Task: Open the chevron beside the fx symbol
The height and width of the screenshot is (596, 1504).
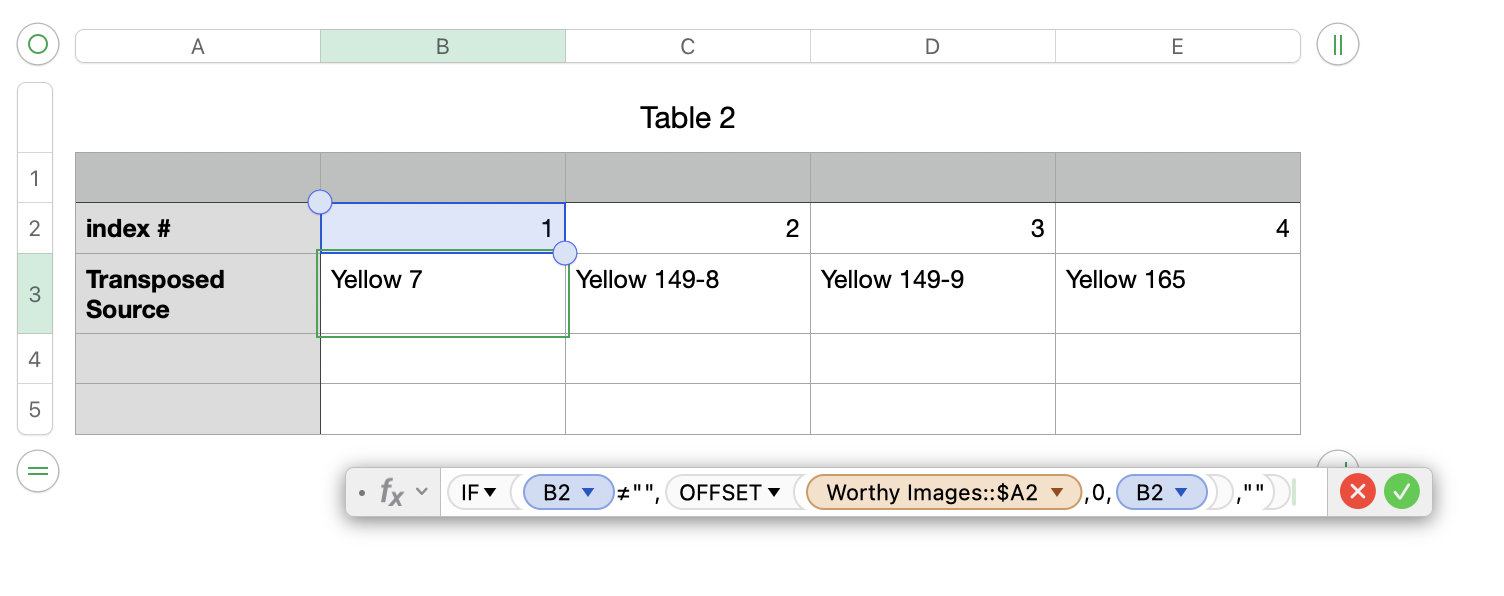Action: (x=422, y=492)
